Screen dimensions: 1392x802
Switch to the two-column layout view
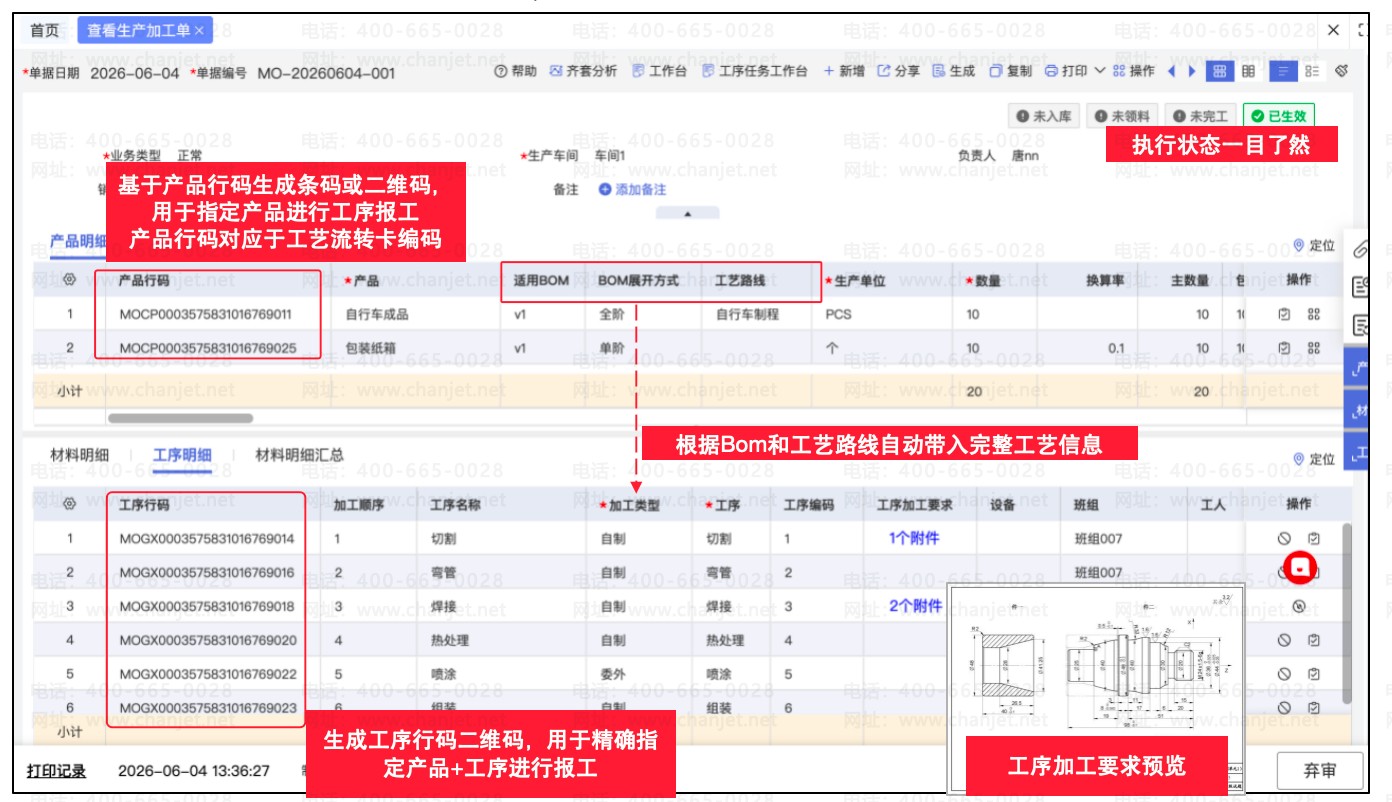click(1249, 72)
